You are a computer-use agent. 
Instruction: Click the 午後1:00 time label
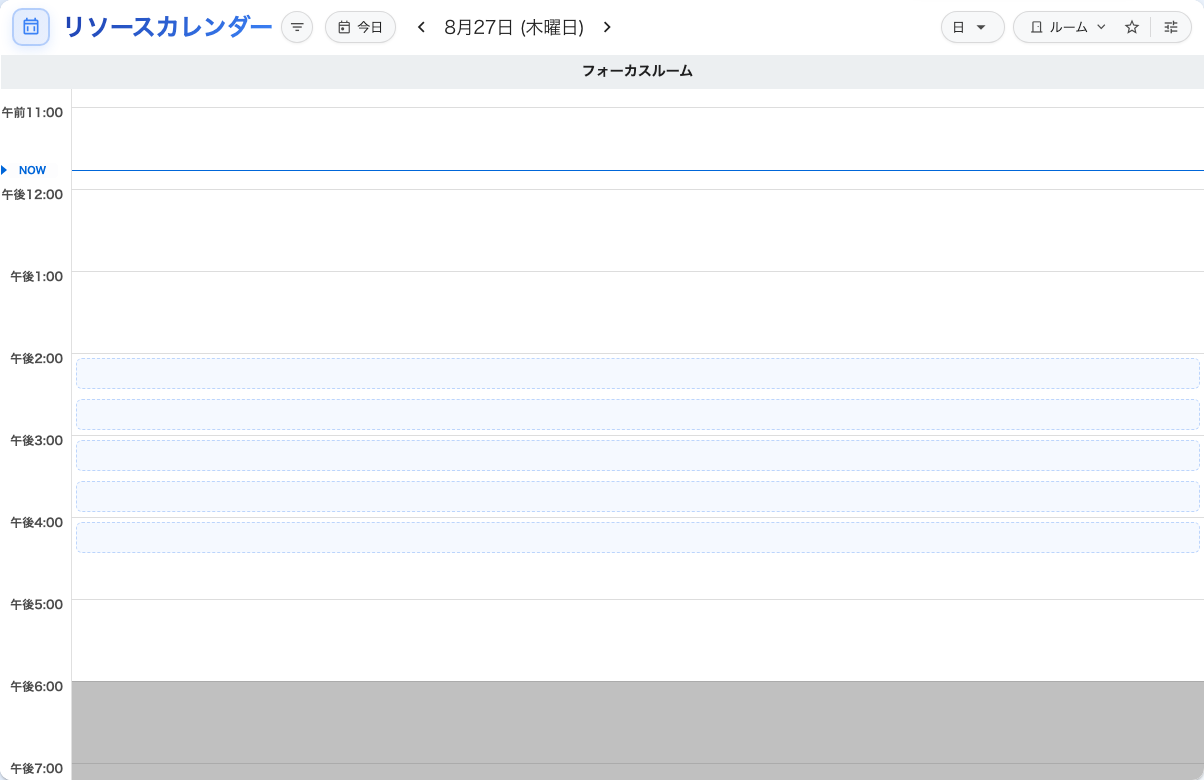[37, 276]
